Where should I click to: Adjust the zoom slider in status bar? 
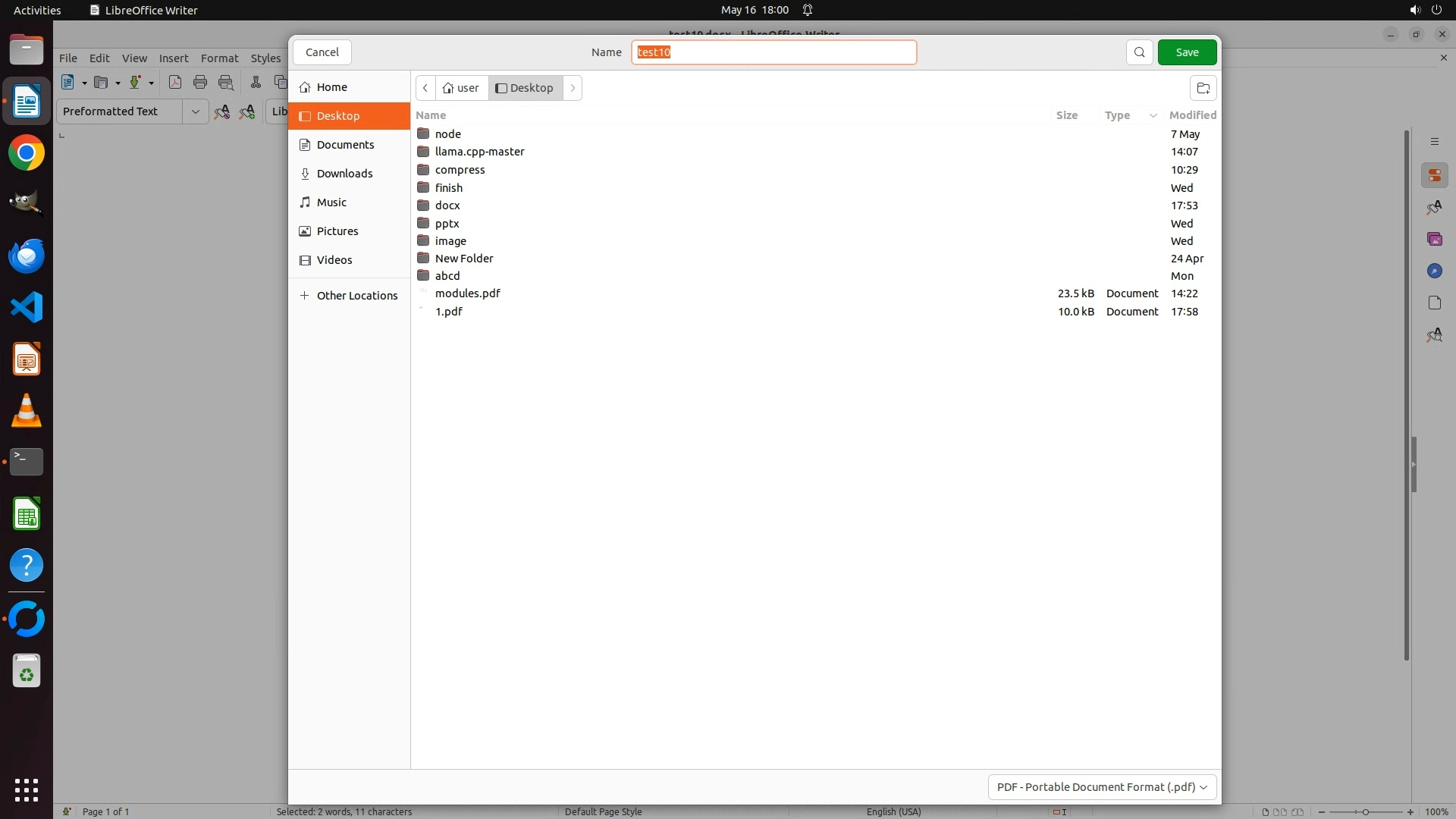click(x=1365, y=811)
